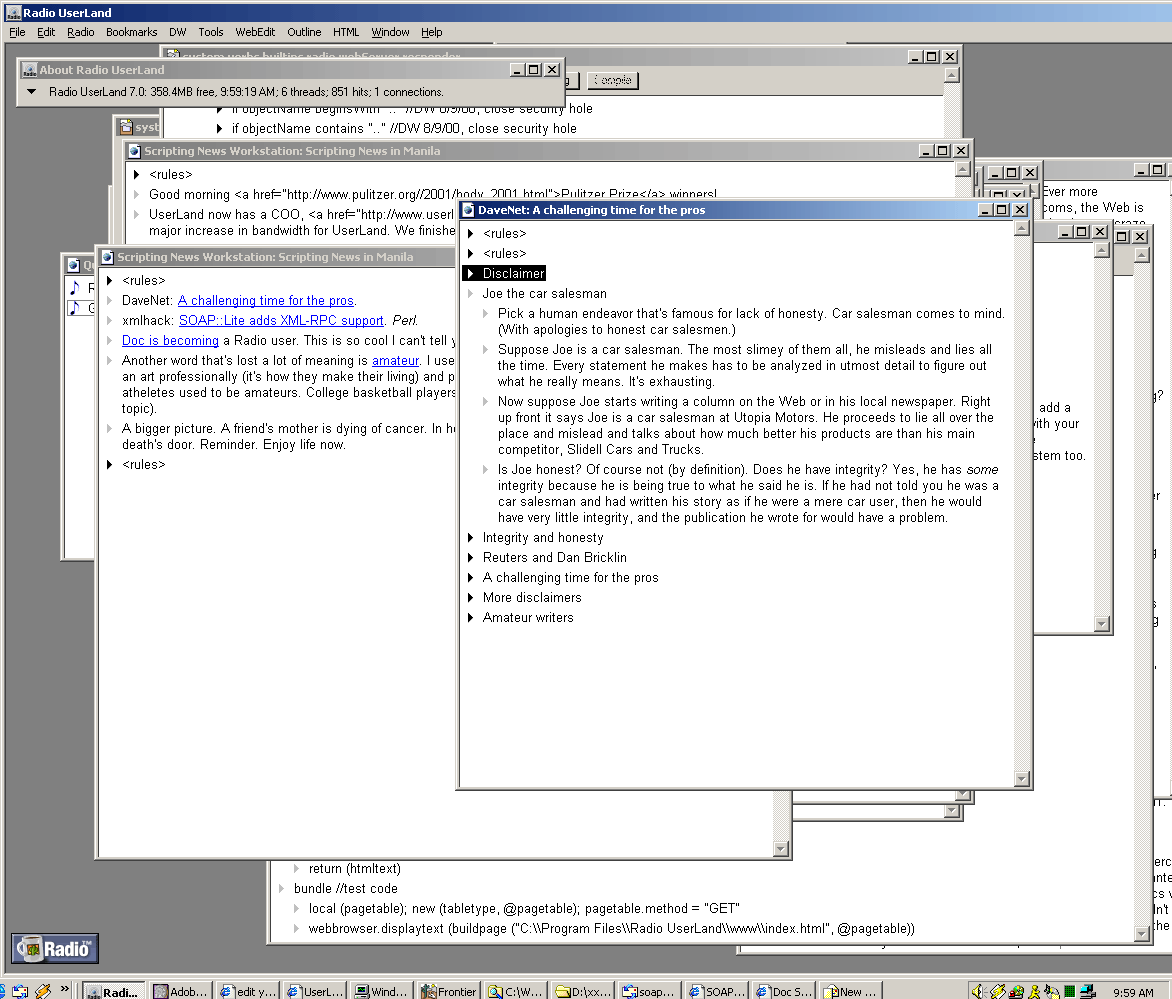
Task: Open the Bookmarks menu
Action: click(131, 32)
